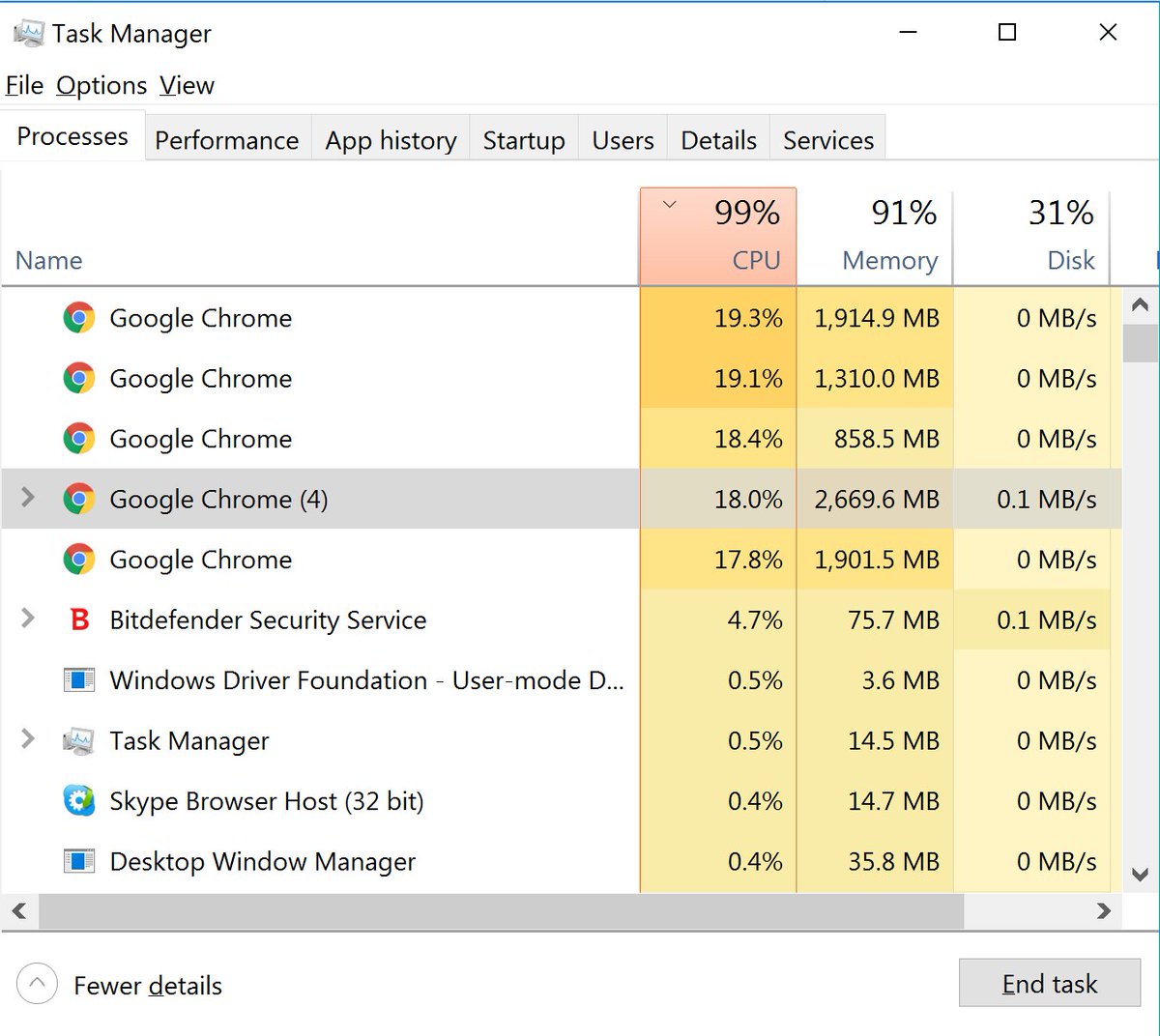This screenshot has height=1036, width=1160.
Task: Switch to the App history tab
Action: (391, 140)
